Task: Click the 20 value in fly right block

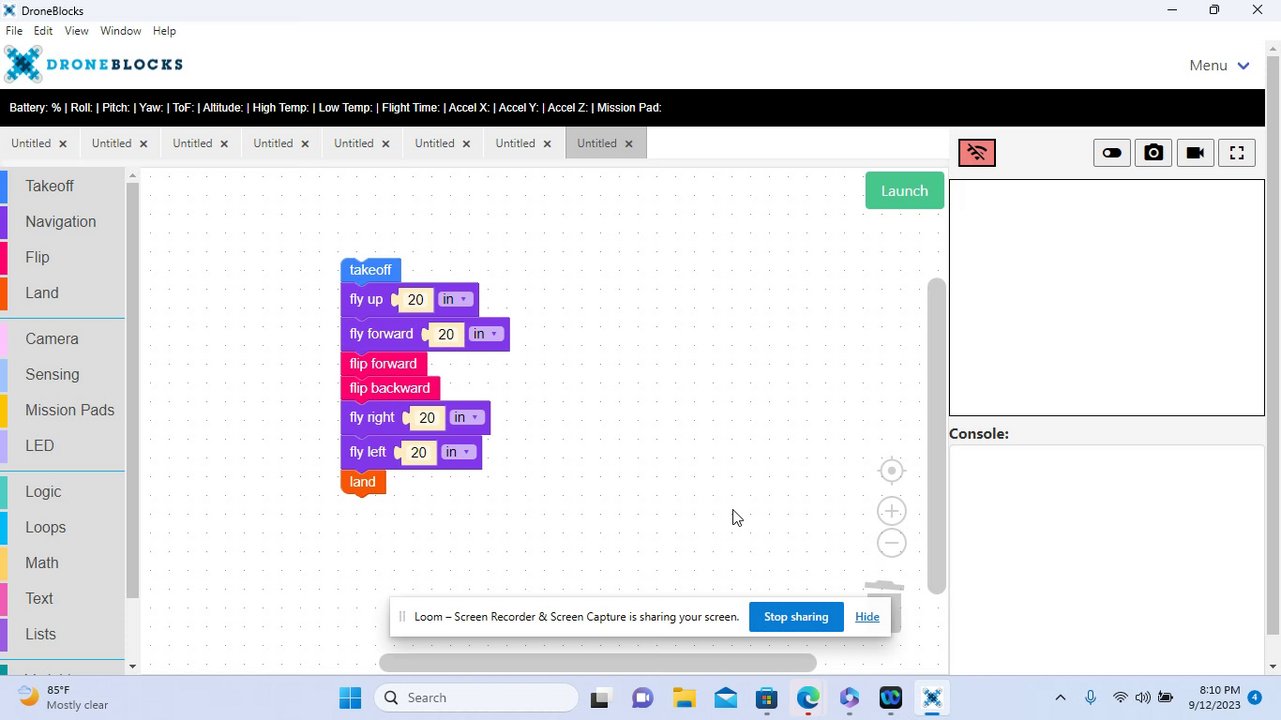Action: 427,417
